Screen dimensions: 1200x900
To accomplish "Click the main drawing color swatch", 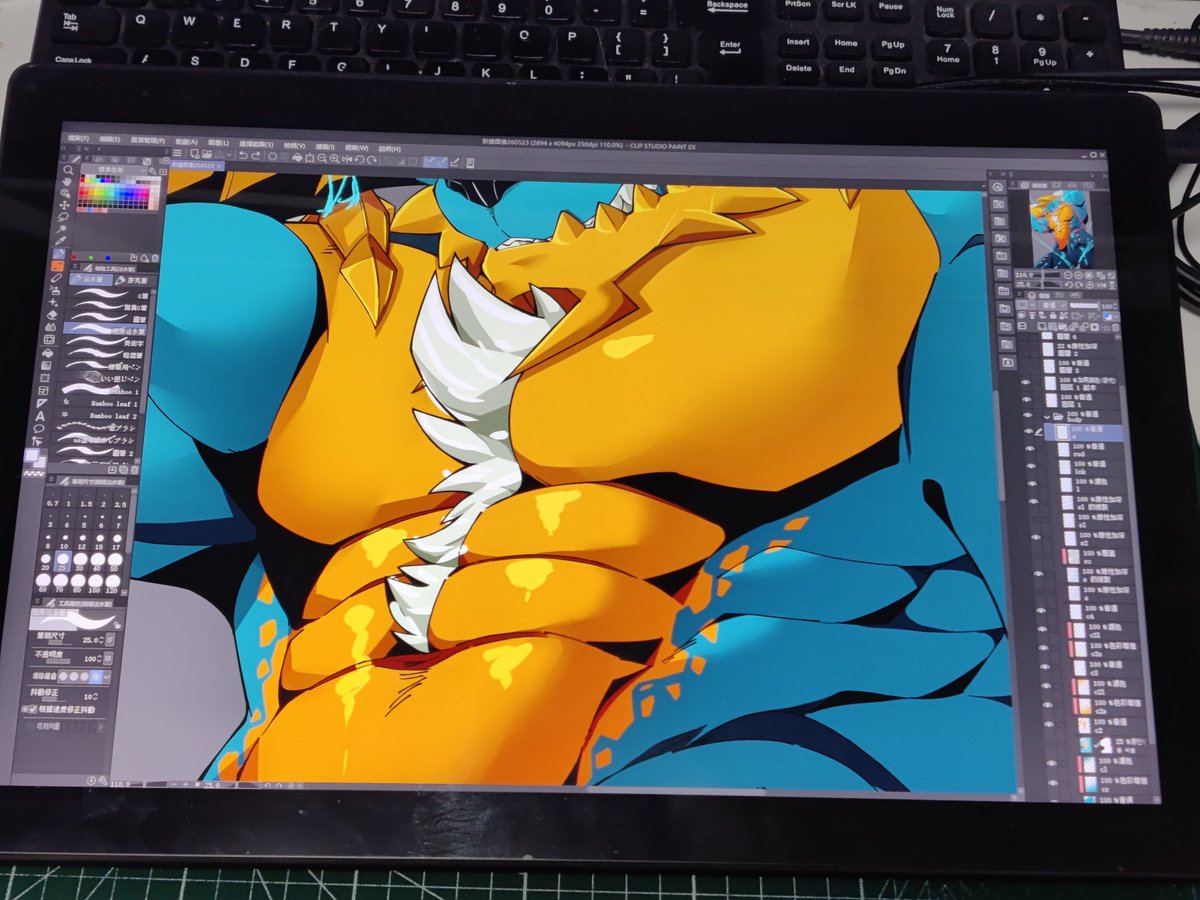I will [31, 455].
